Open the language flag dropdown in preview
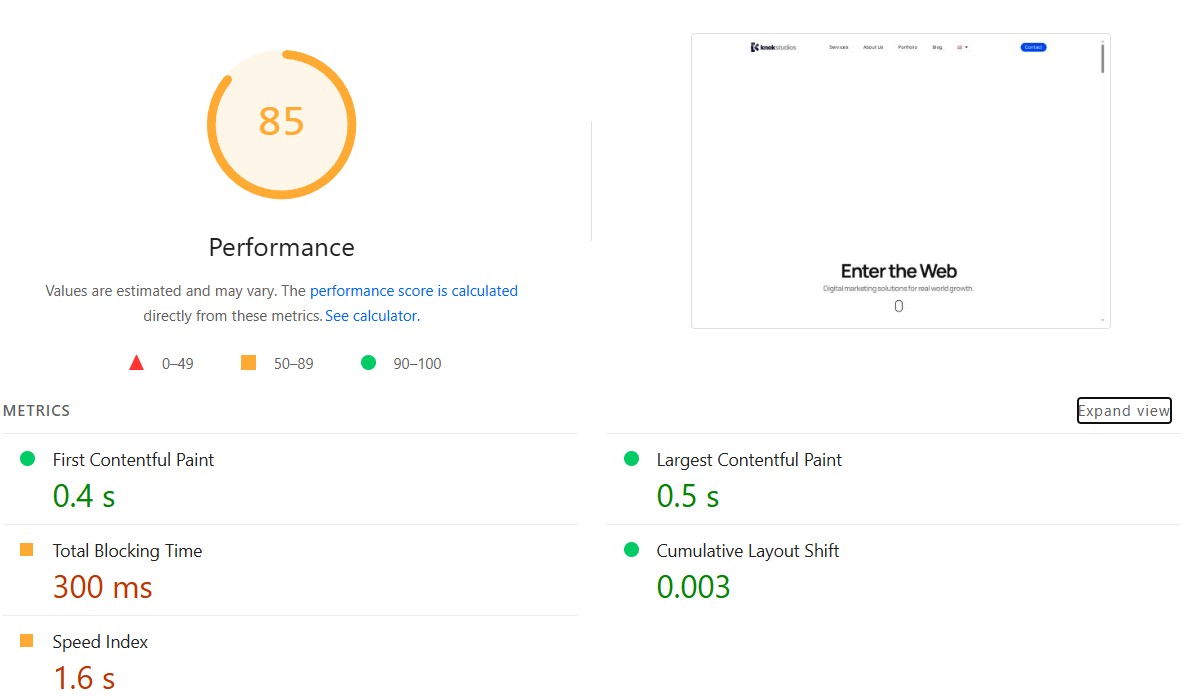Viewport: 1186px width, 698px height. (962, 47)
